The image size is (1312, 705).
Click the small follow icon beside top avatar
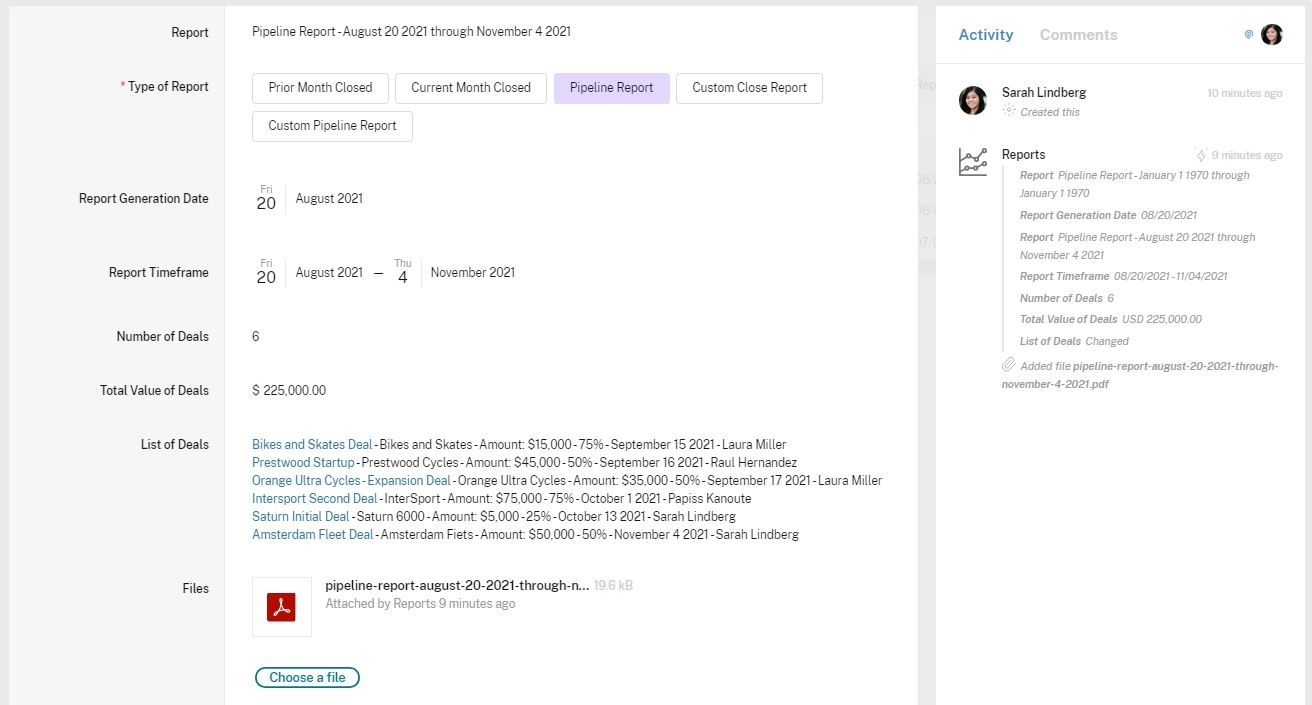(1248, 35)
